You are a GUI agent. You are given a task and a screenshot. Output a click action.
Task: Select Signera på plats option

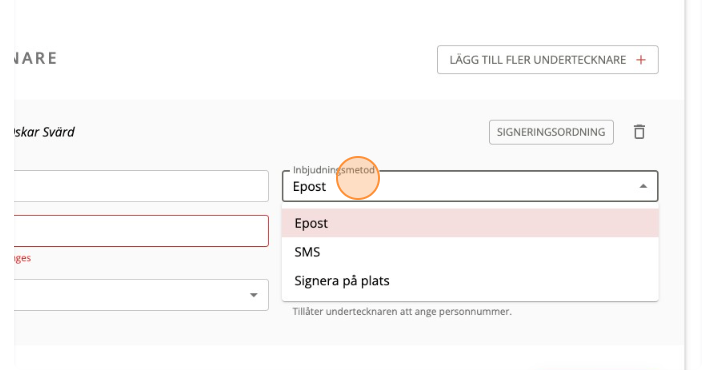pyautogui.click(x=470, y=281)
